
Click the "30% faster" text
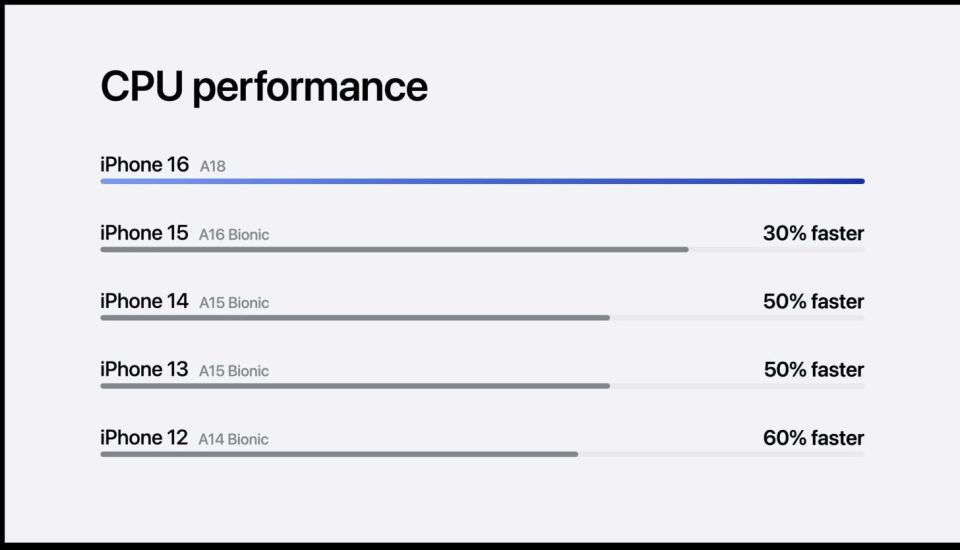point(813,233)
